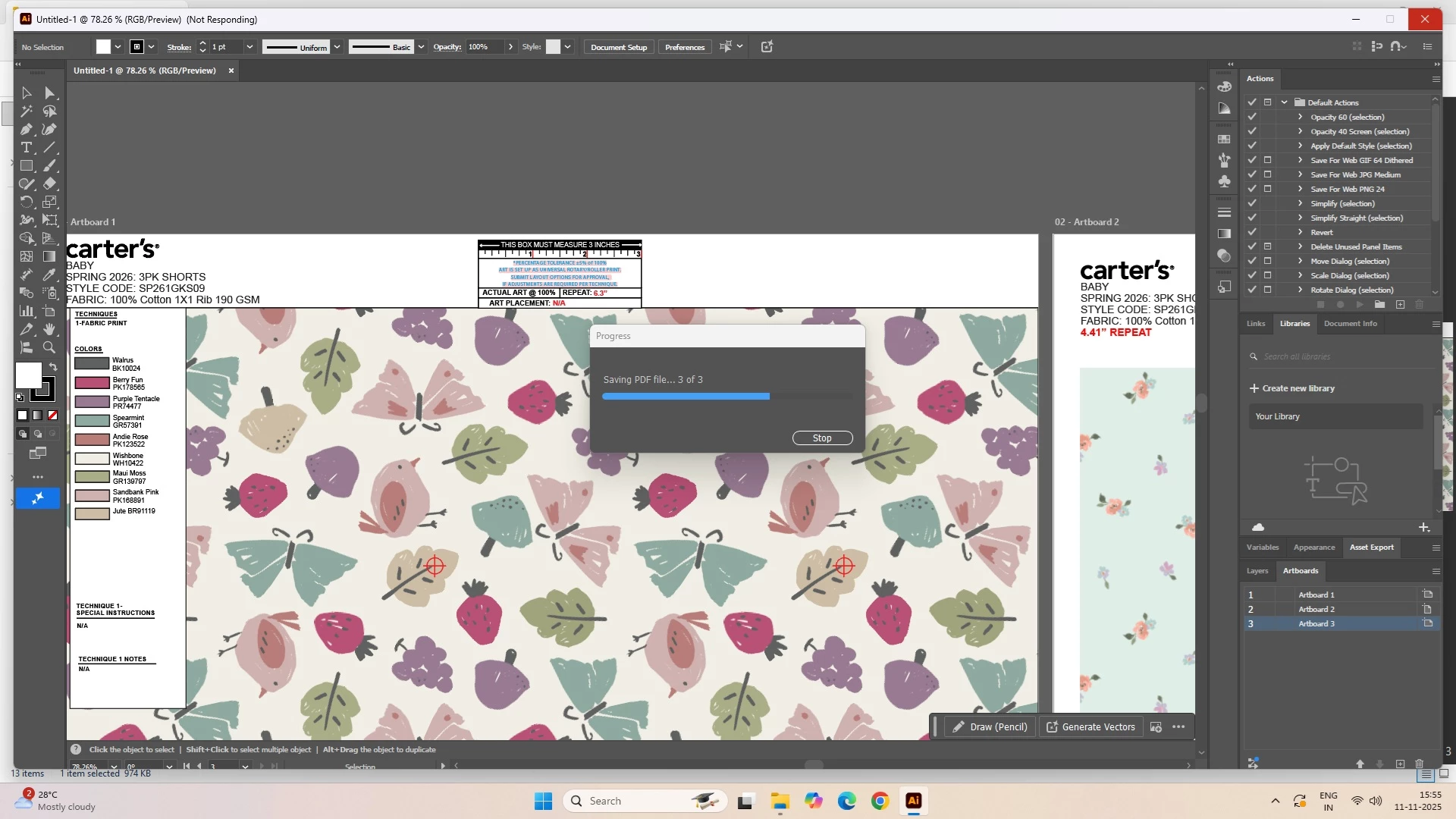Select the Hand tool

point(49,330)
